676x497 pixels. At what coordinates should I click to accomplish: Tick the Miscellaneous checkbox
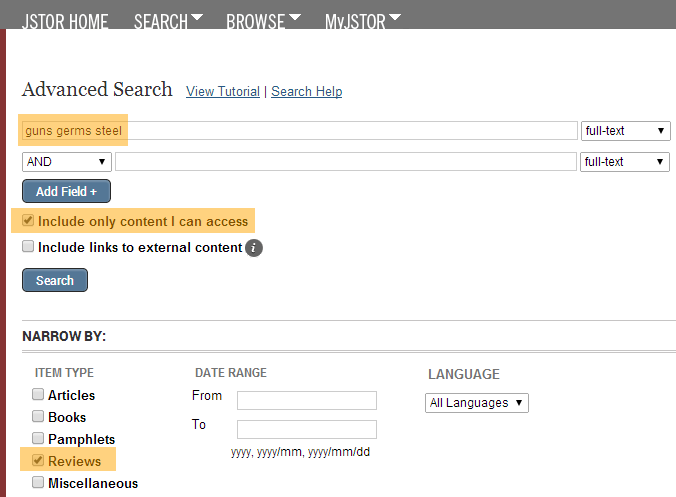[38, 482]
